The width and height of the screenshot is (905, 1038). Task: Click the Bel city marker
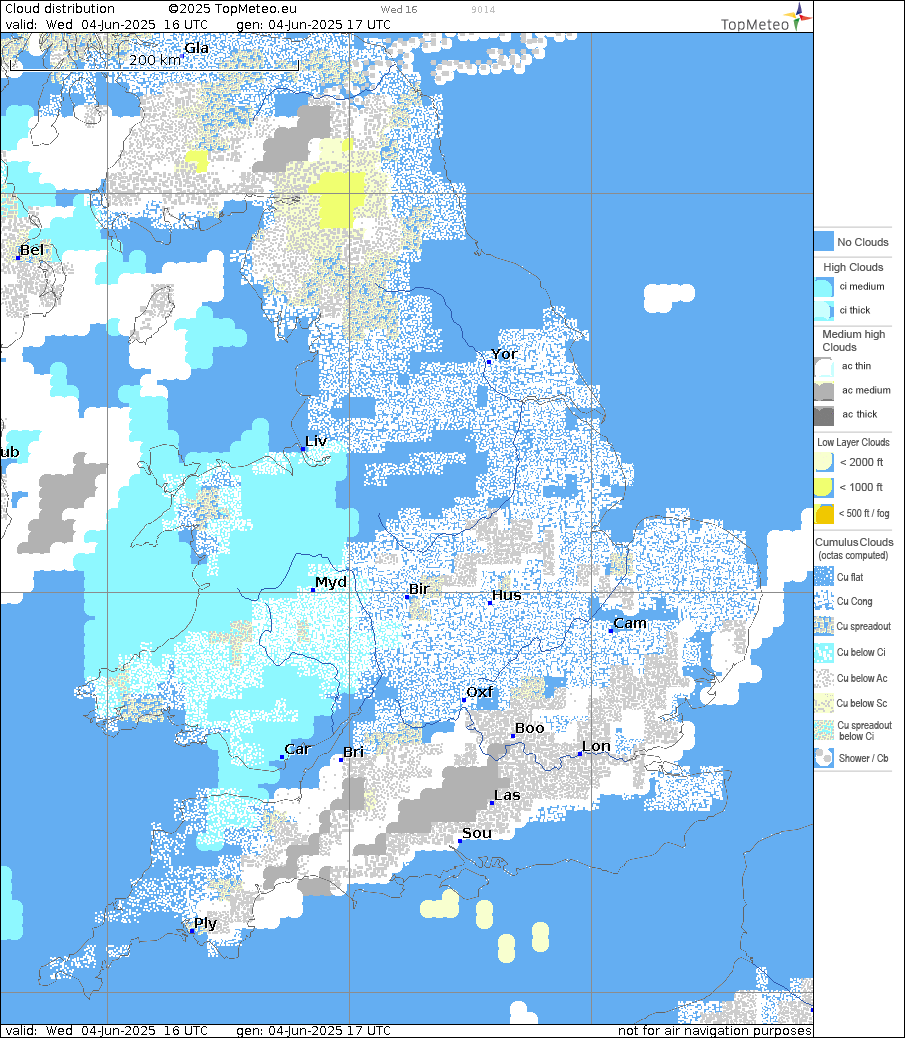click(x=19, y=258)
